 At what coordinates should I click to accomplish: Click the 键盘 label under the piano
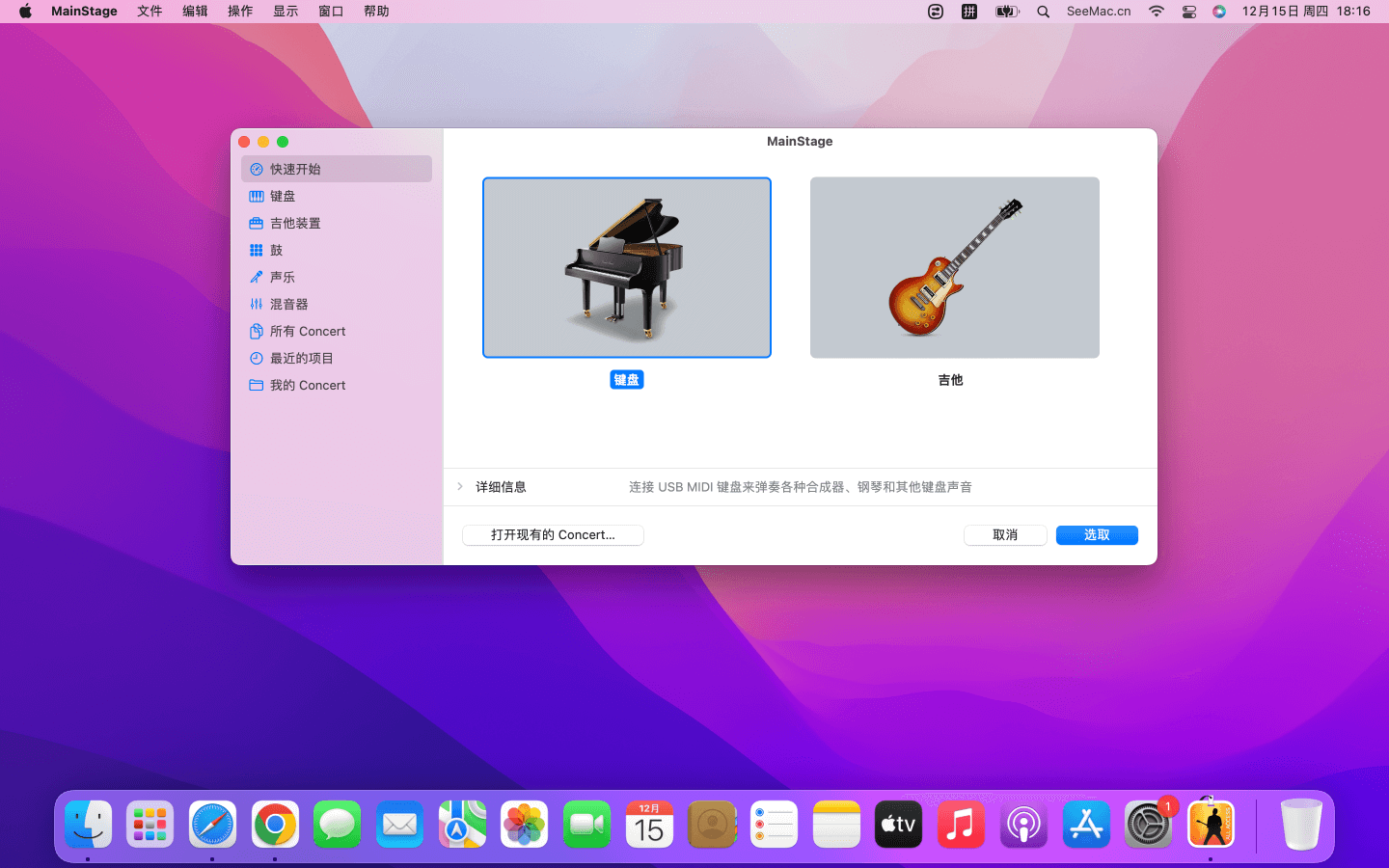[627, 380]
